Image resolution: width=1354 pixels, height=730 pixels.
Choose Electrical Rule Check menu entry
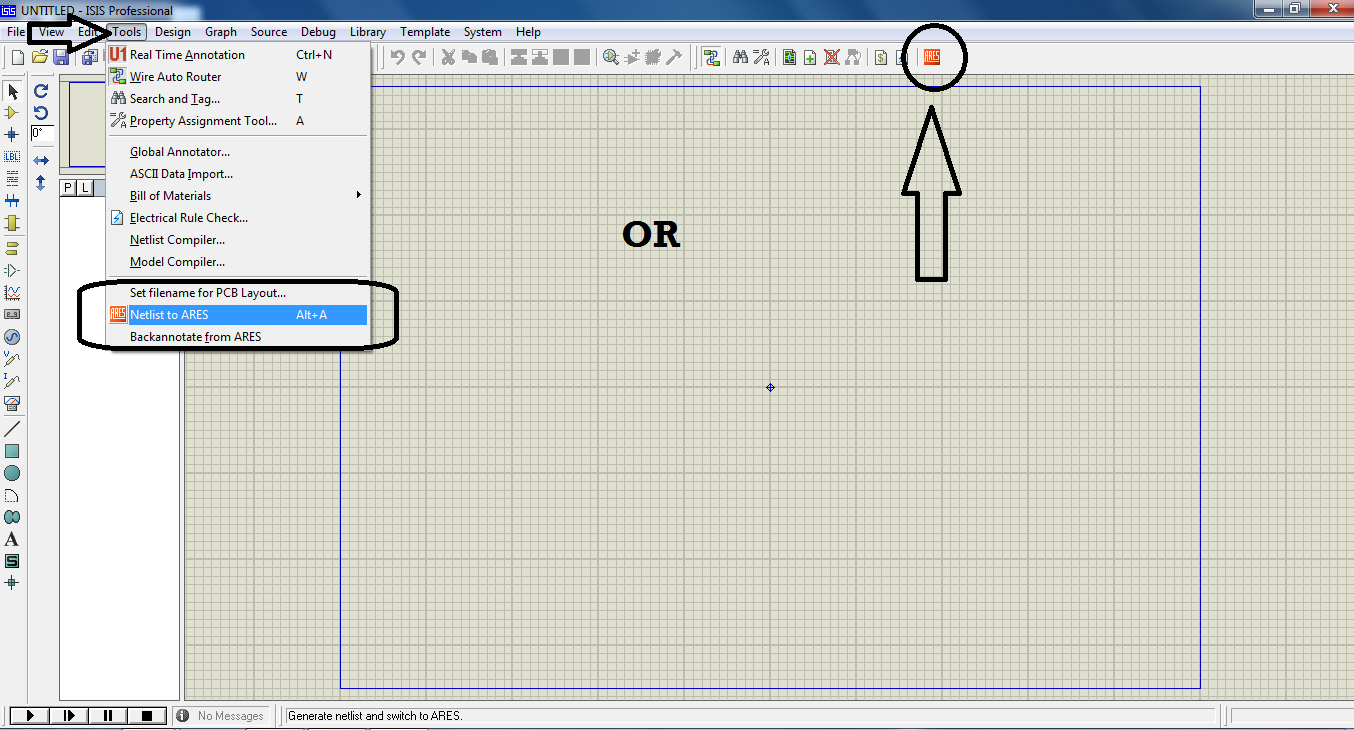238,218
